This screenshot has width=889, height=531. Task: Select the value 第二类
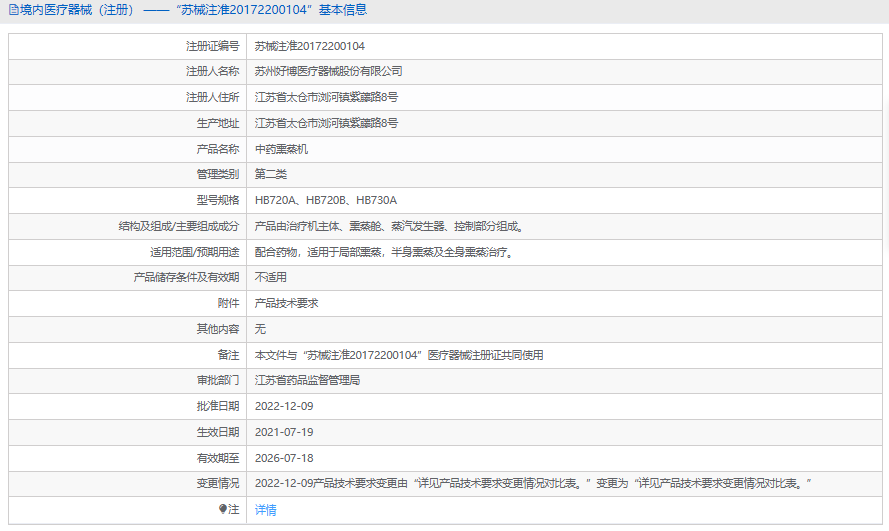point(270,174)
